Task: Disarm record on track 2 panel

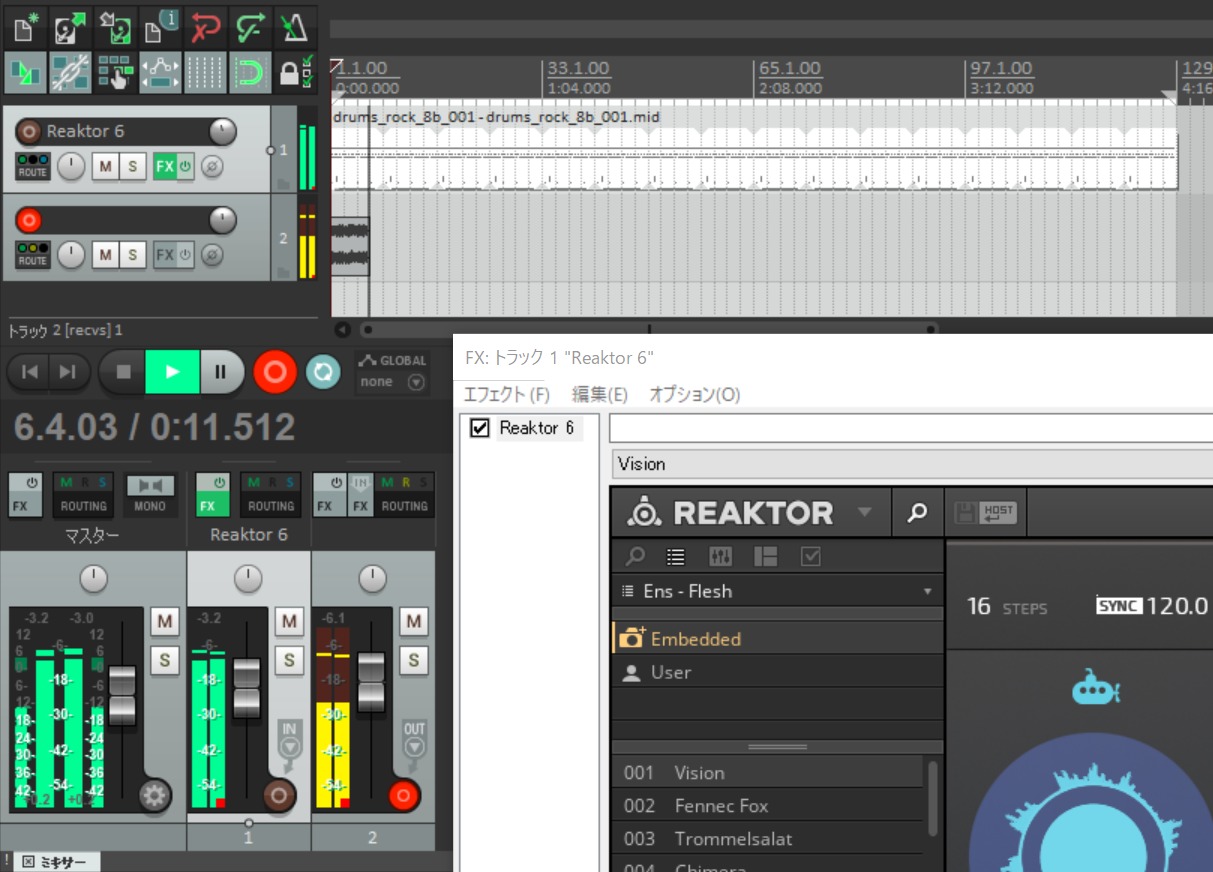Action: 30,220
